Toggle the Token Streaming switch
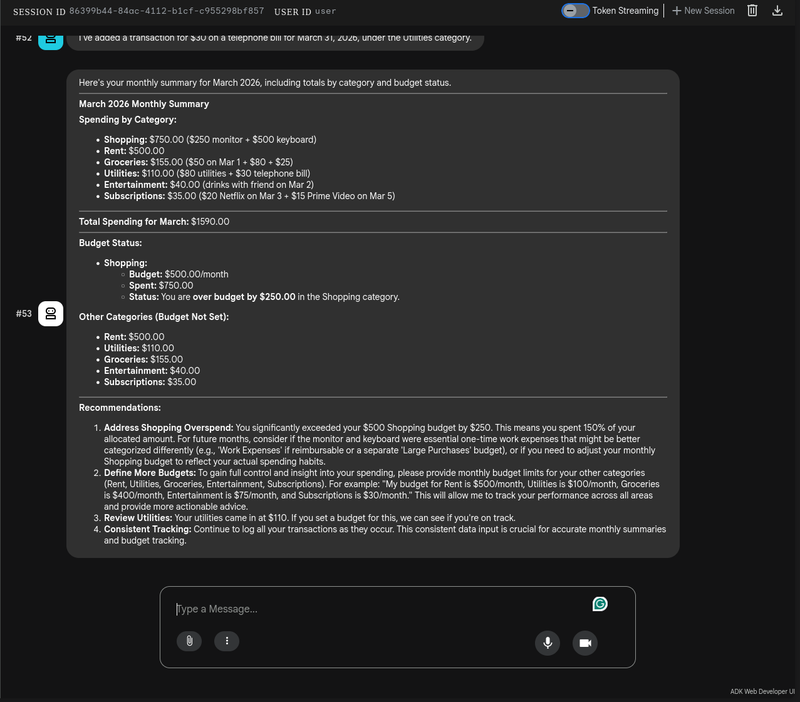This screenshot has height=702, width=800. (x=575, y=10)
